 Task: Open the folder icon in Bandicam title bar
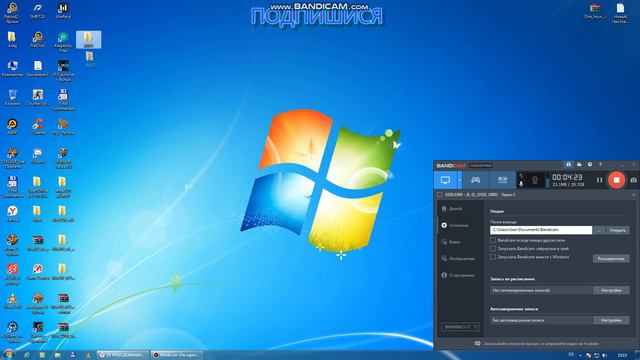point(579,164)
